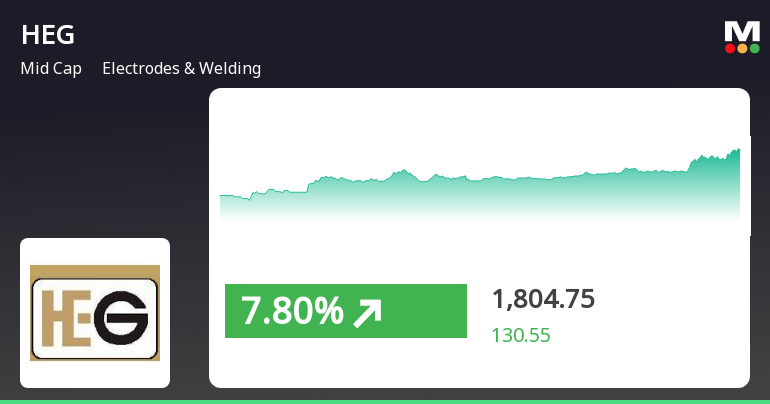Click the black G letter in HEG logo
The width and height of the screenshot is (770, 404).
pos(128,313)
